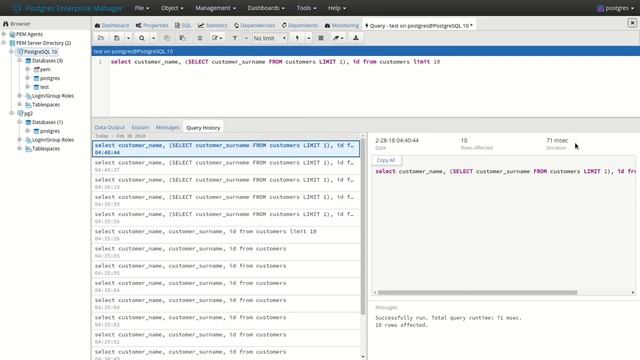This screenshot has height=360, width=640.
Task: Open the Tools menu
Action: 306,8
